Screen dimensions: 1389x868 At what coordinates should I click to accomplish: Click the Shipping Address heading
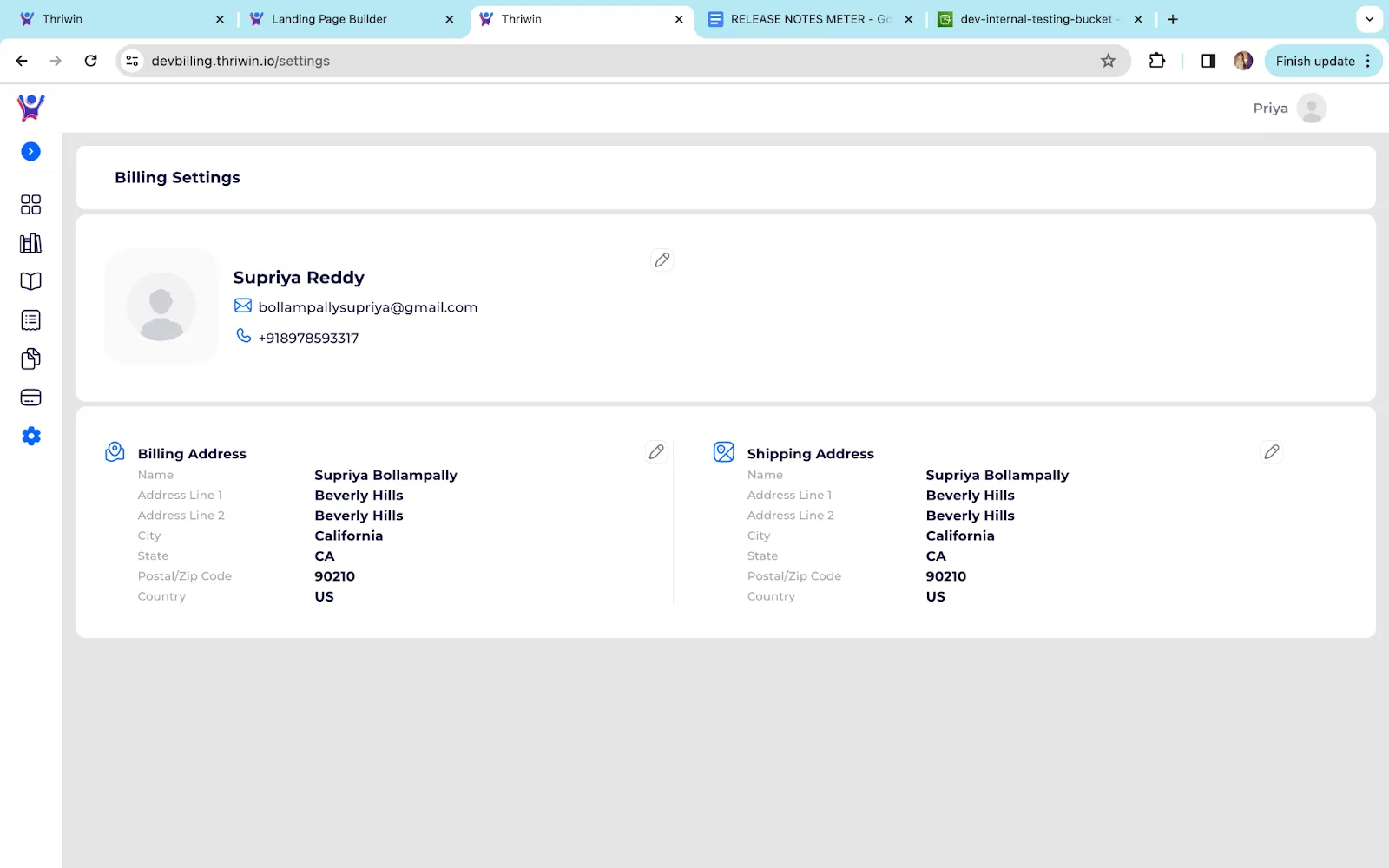(810, 454)
